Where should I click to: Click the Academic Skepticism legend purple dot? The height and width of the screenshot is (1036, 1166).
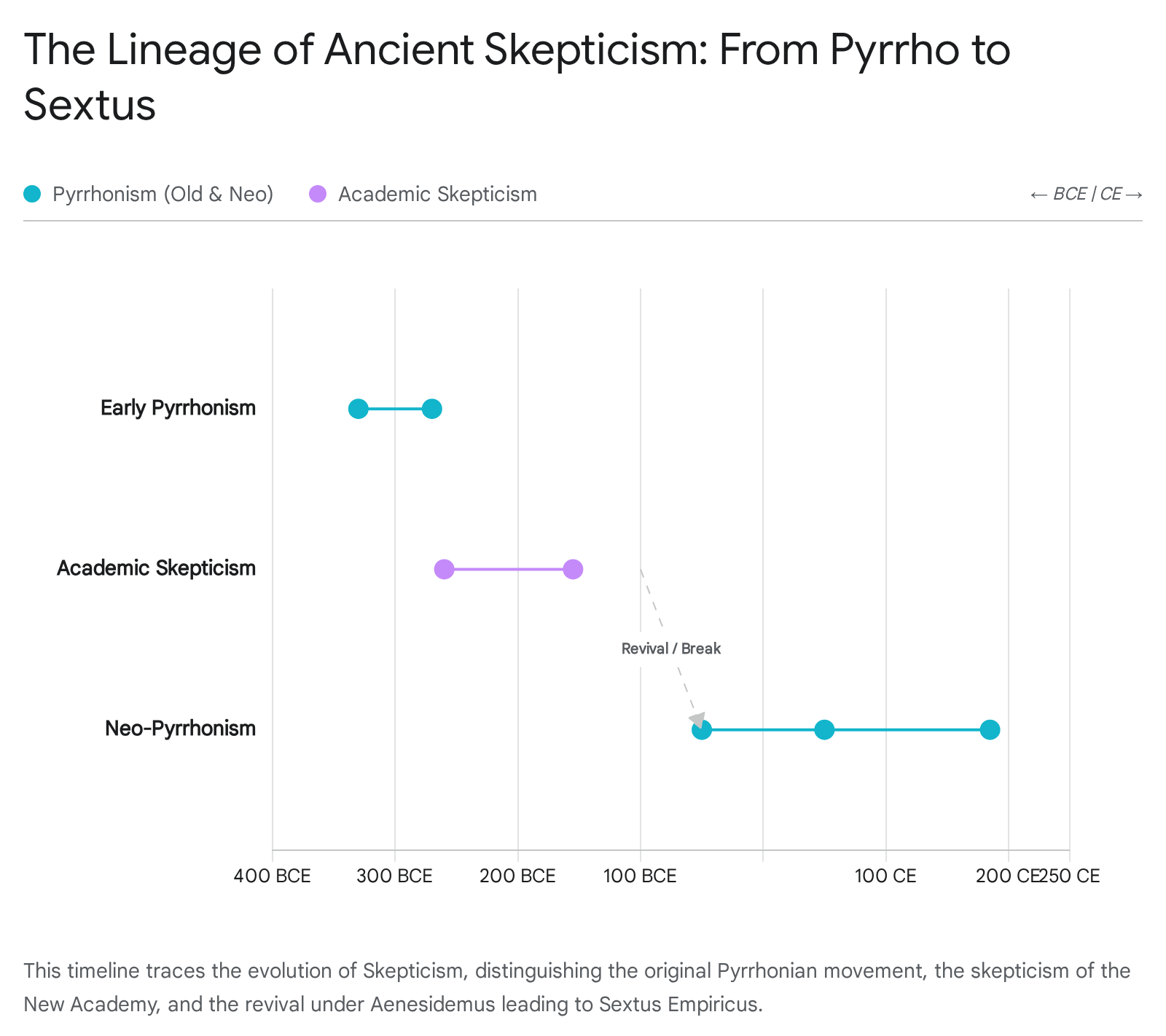(x=318, y=194)
